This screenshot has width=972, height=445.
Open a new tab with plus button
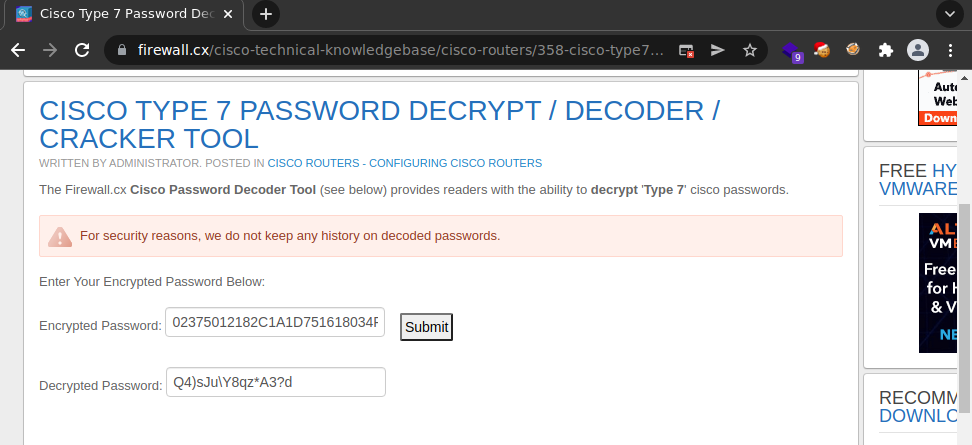point(266,14)
